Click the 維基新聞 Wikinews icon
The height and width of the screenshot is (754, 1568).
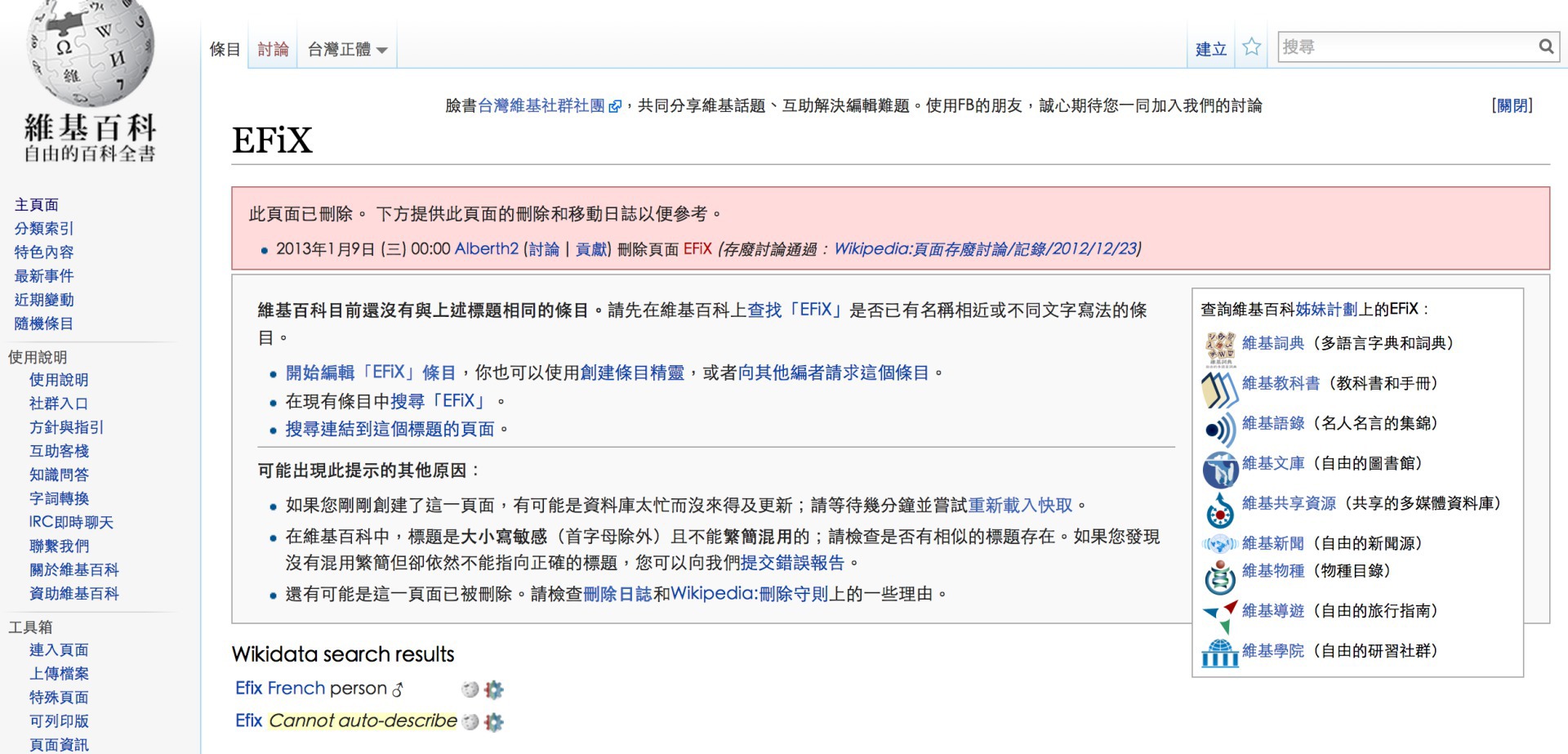coord(1220,543)
